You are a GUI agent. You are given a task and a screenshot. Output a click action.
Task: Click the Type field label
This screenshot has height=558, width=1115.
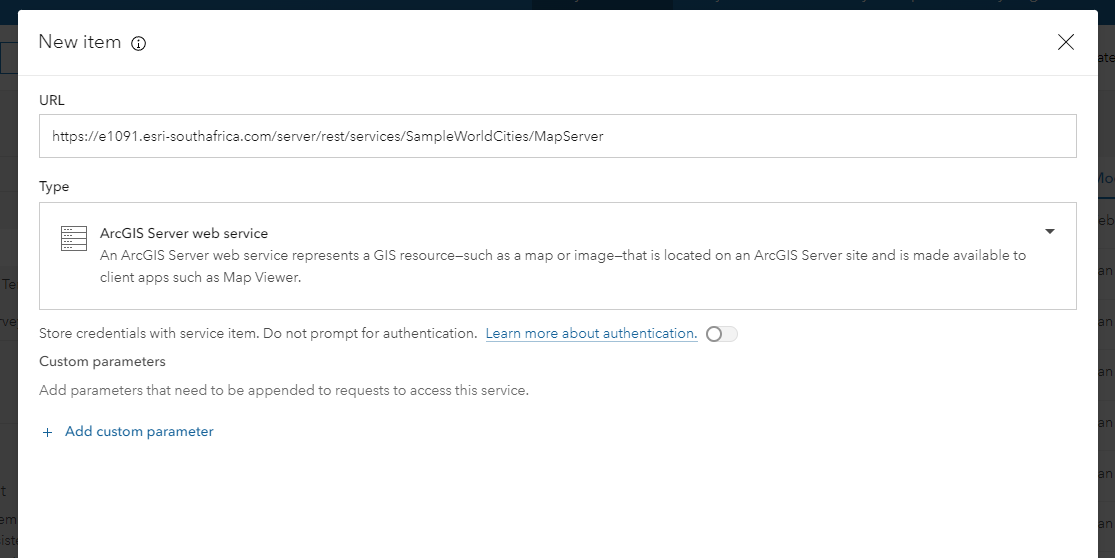[x=54, y=186]
